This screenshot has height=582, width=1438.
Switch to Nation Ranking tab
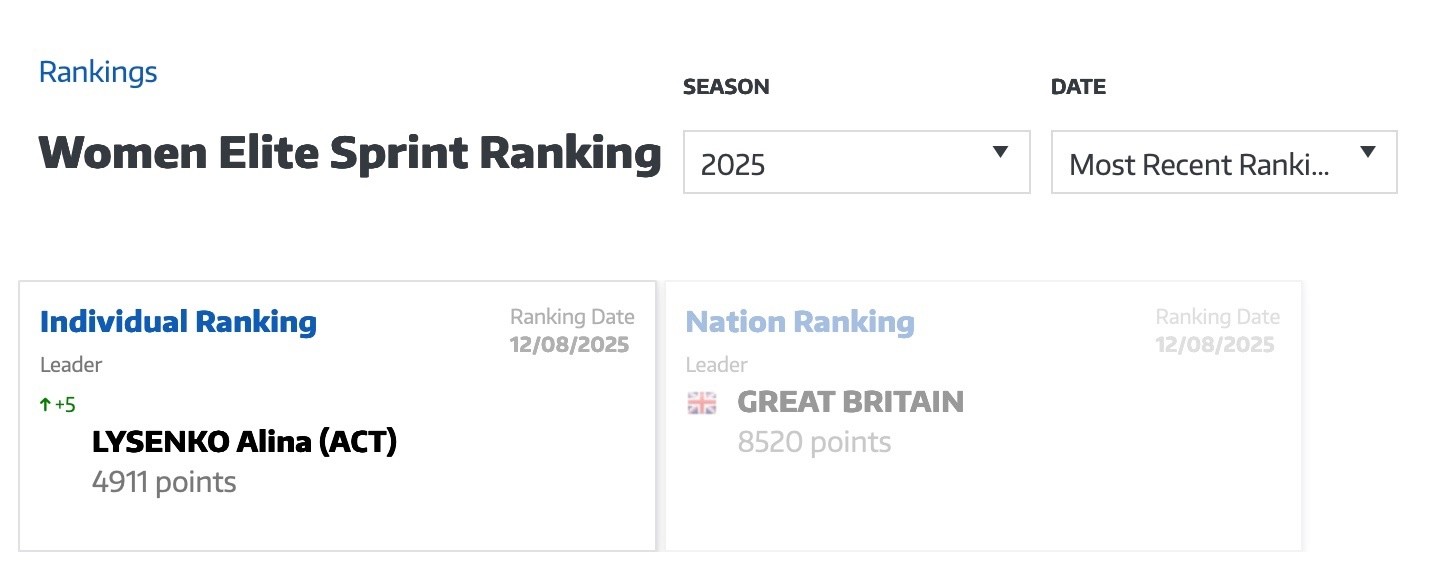[800, 322]
